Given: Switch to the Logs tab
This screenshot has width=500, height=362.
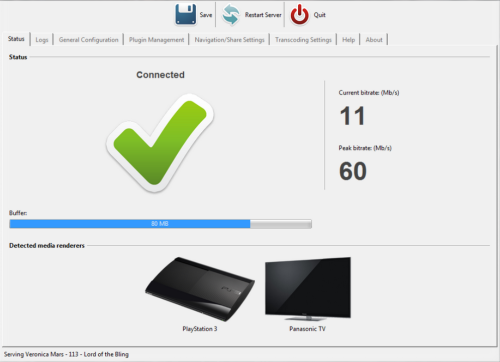Looking at the screenshot, I should click(42, 40).
